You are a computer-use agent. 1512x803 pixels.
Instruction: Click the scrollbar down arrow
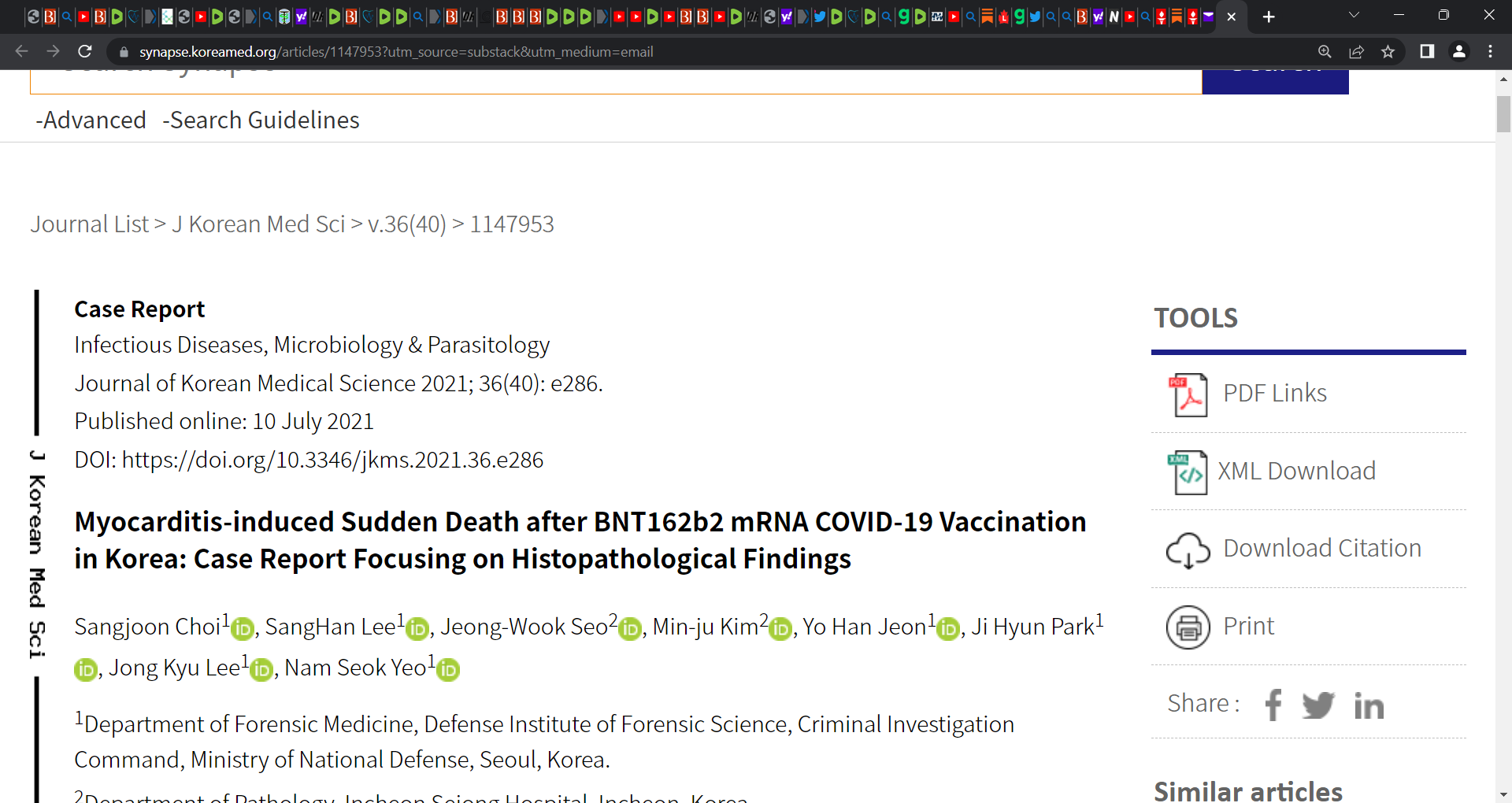pos(1503,794)
